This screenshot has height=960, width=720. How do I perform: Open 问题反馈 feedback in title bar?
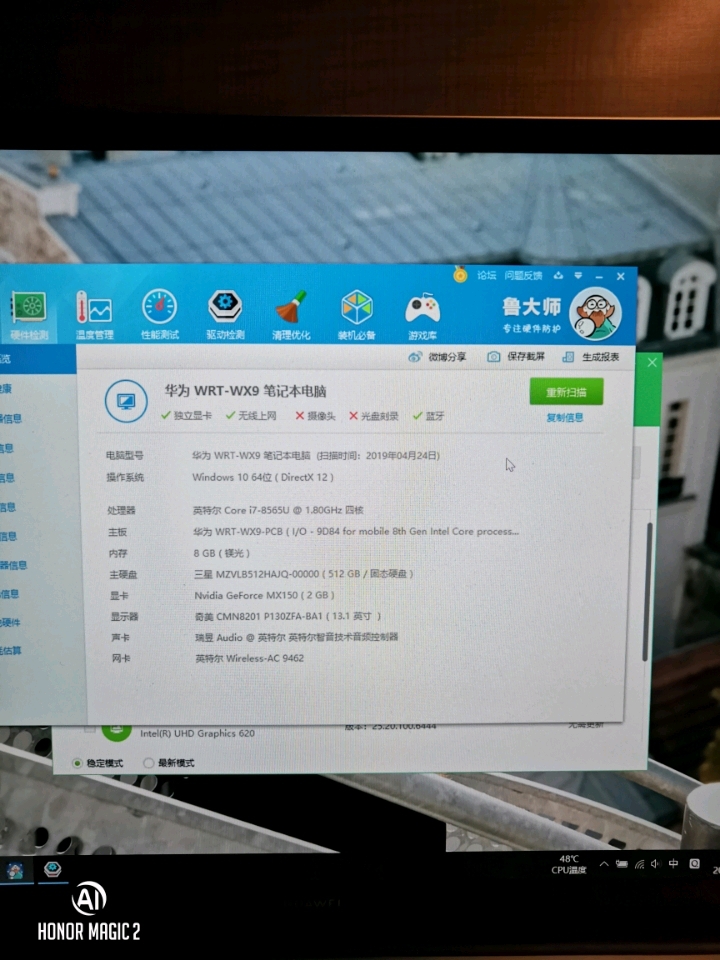point(523,275)
